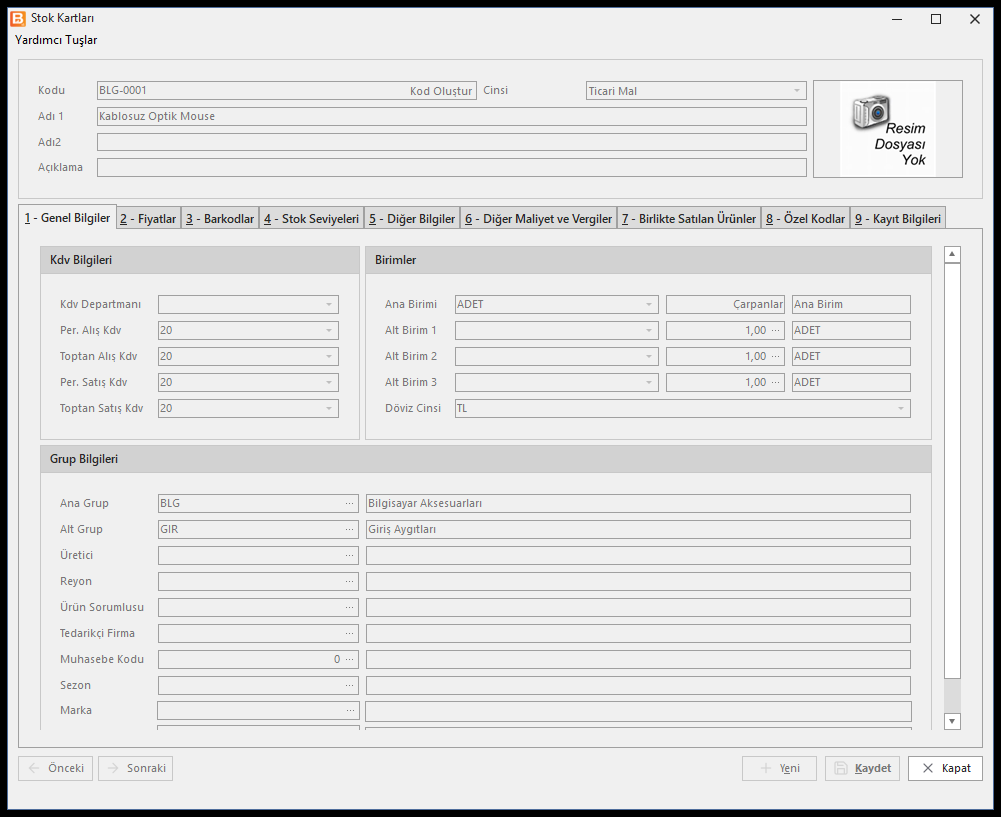Click the Stok Kartları app logo icon
This screenshot has width=1001, height=817.
point(18,19)
